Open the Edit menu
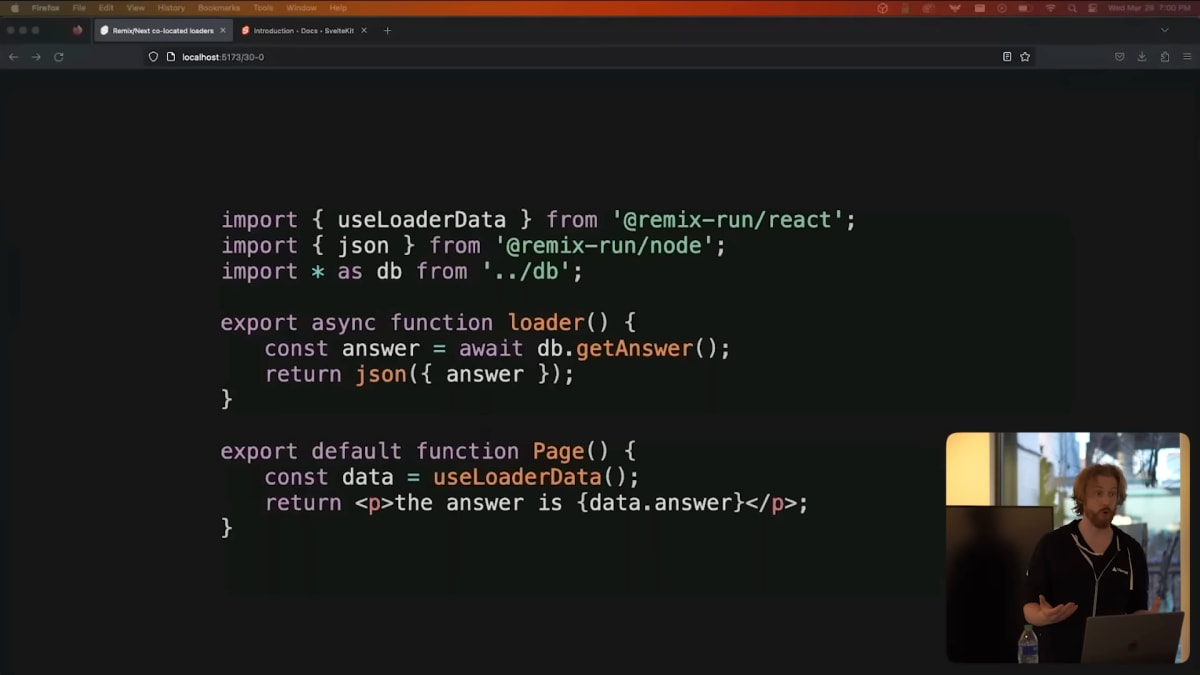The image size is (1200, 675). point(106,8)
